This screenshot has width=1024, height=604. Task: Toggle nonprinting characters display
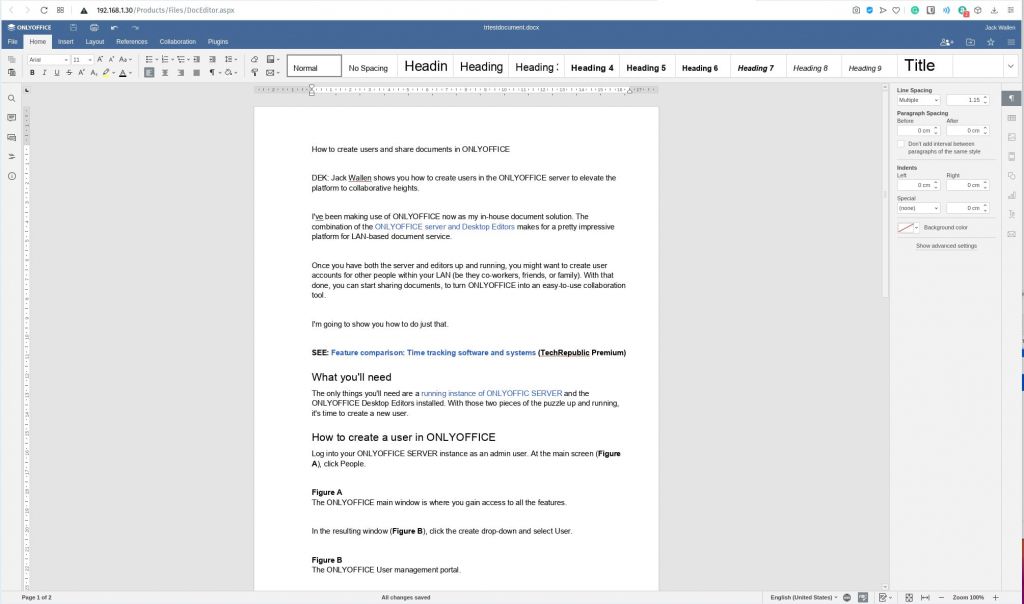point(211,73)
